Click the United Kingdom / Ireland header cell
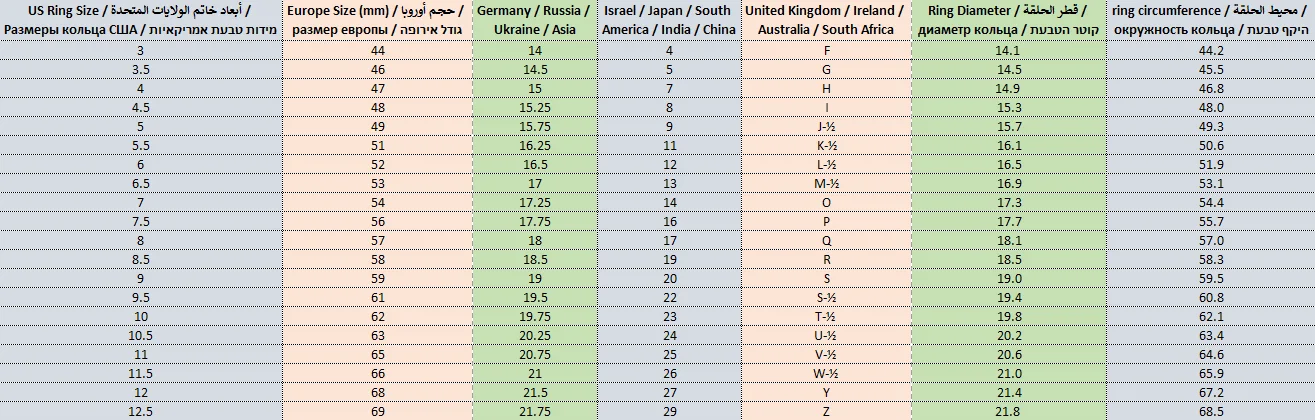 pos(825,20)
